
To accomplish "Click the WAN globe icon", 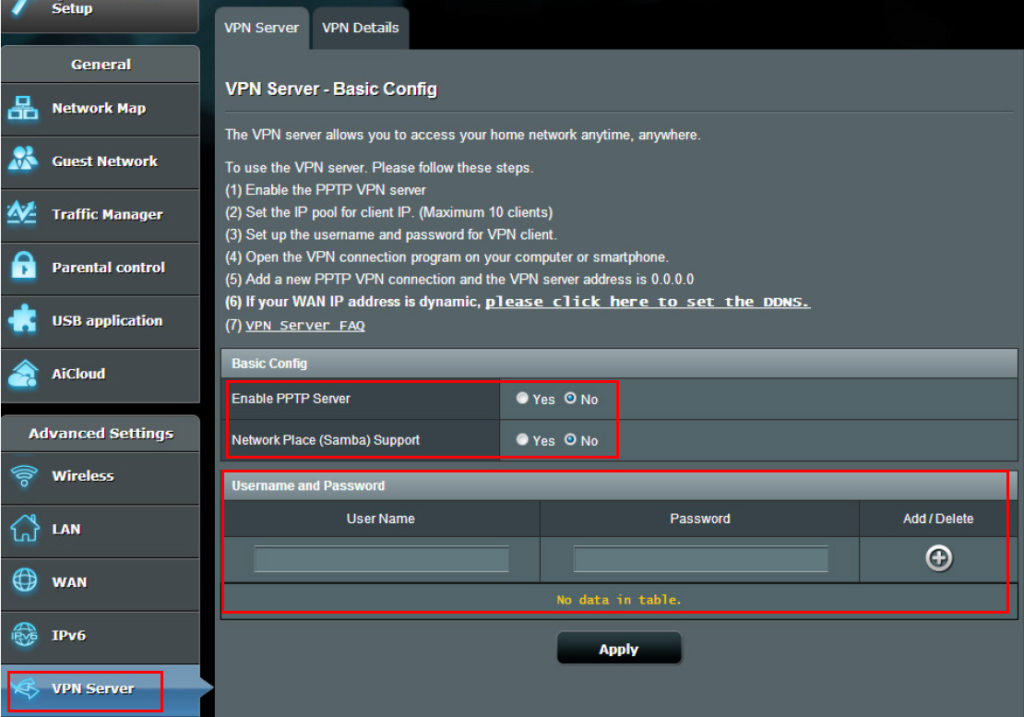I will (25, 580).
